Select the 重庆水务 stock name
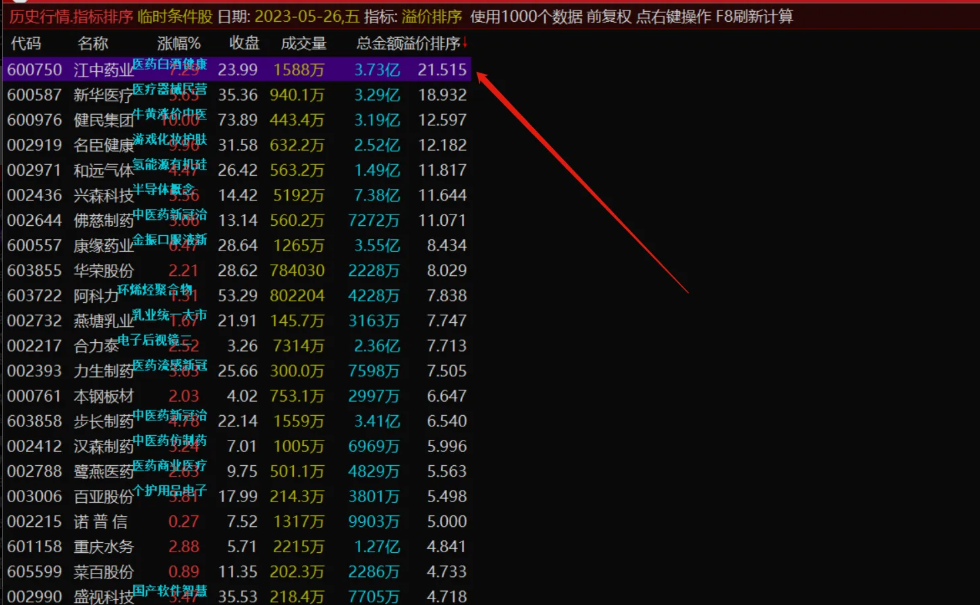 coord(104,546)
